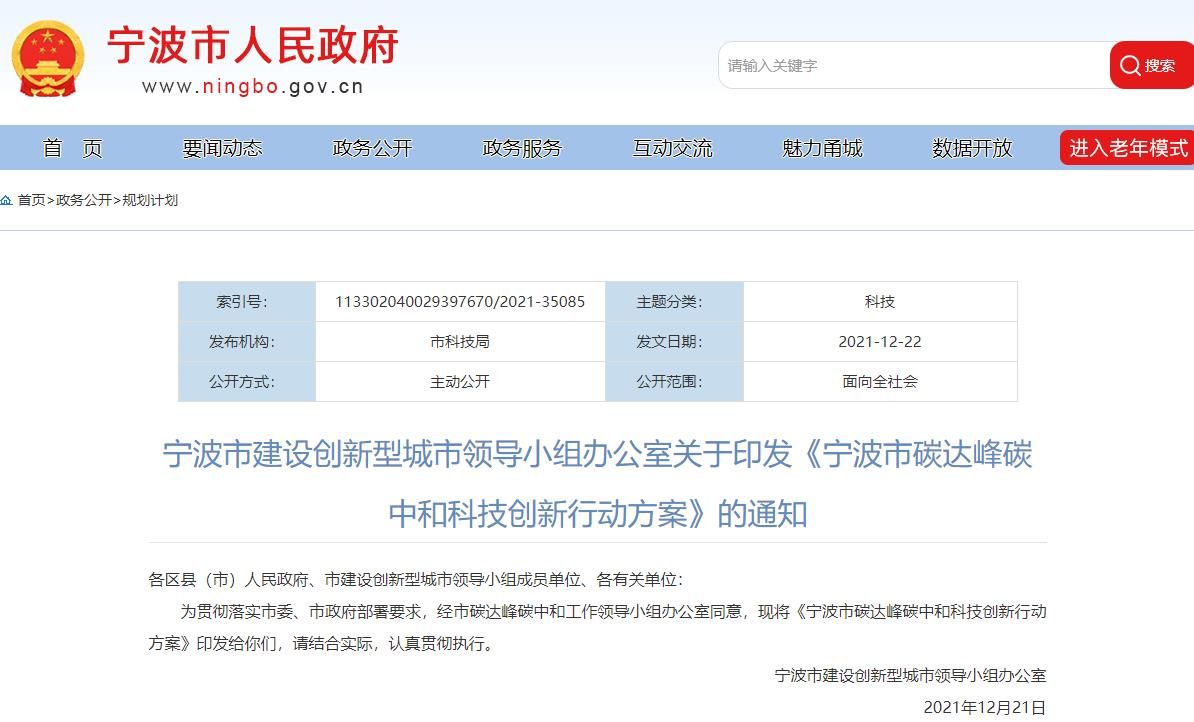Click the line 方案》印发给你们
The height and width of the screenshot is (722, 1194).
324,644
